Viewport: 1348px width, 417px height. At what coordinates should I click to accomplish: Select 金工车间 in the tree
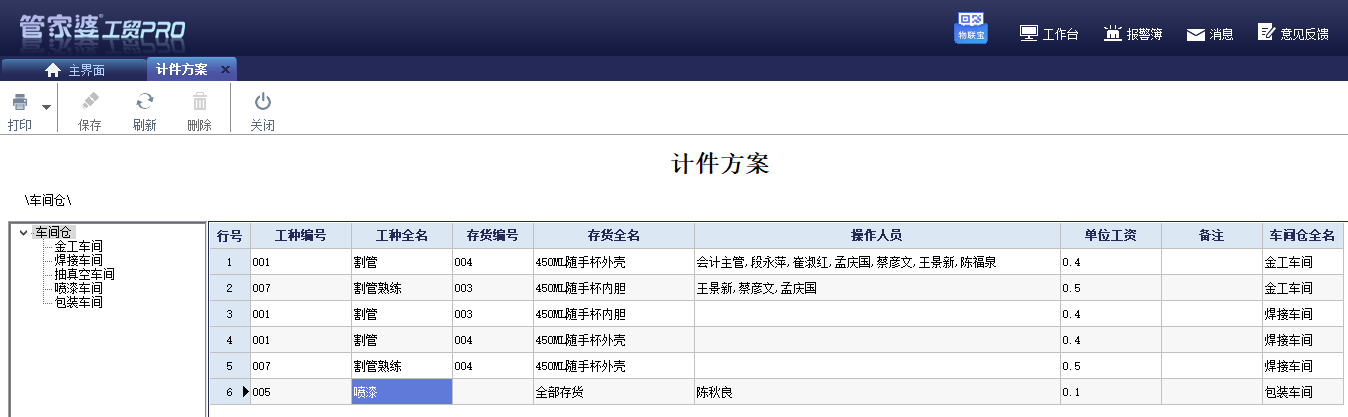[78, 246]
